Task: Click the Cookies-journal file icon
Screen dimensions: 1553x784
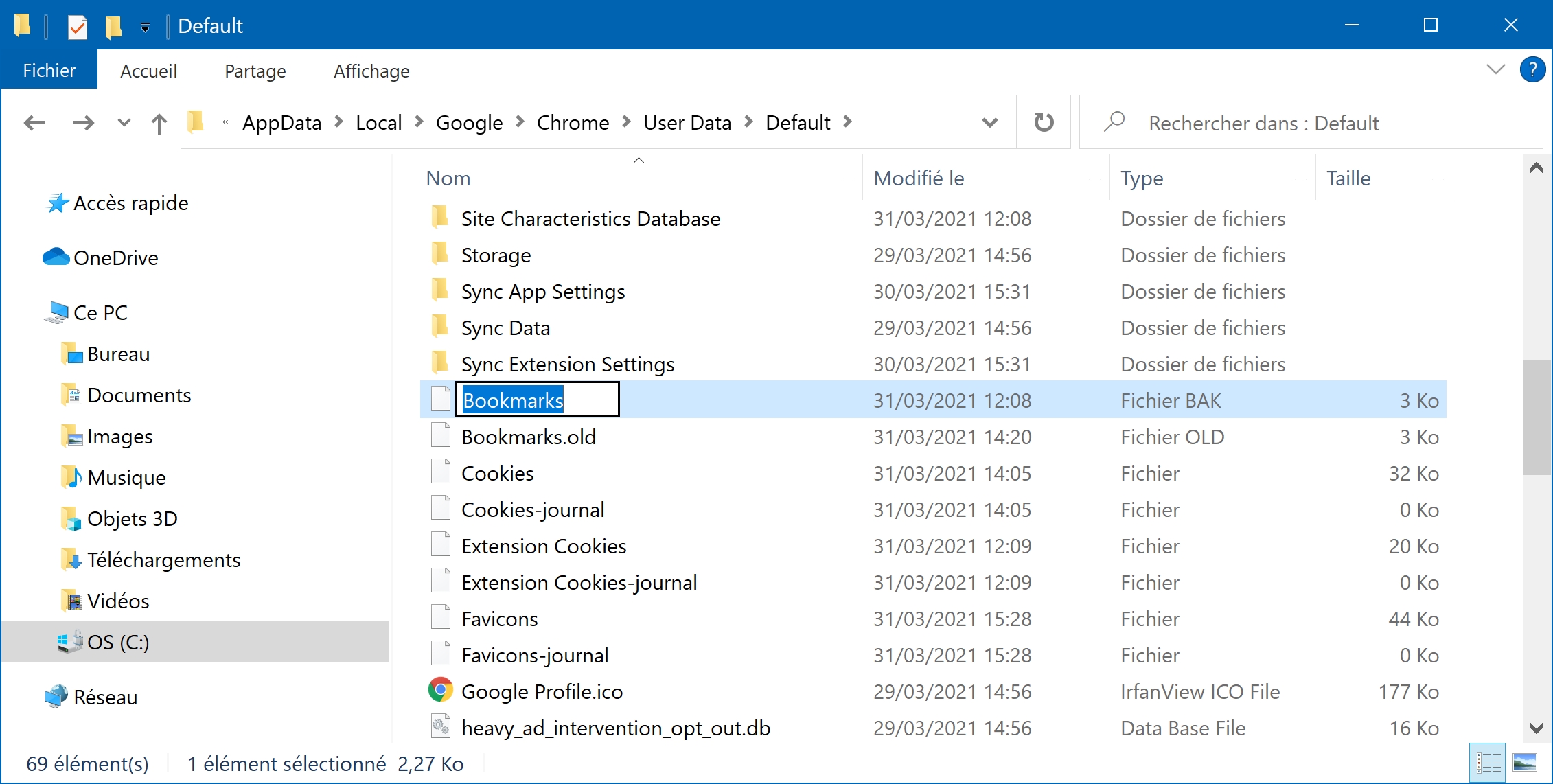Action: pyautogui.click(x=440, y=509)
